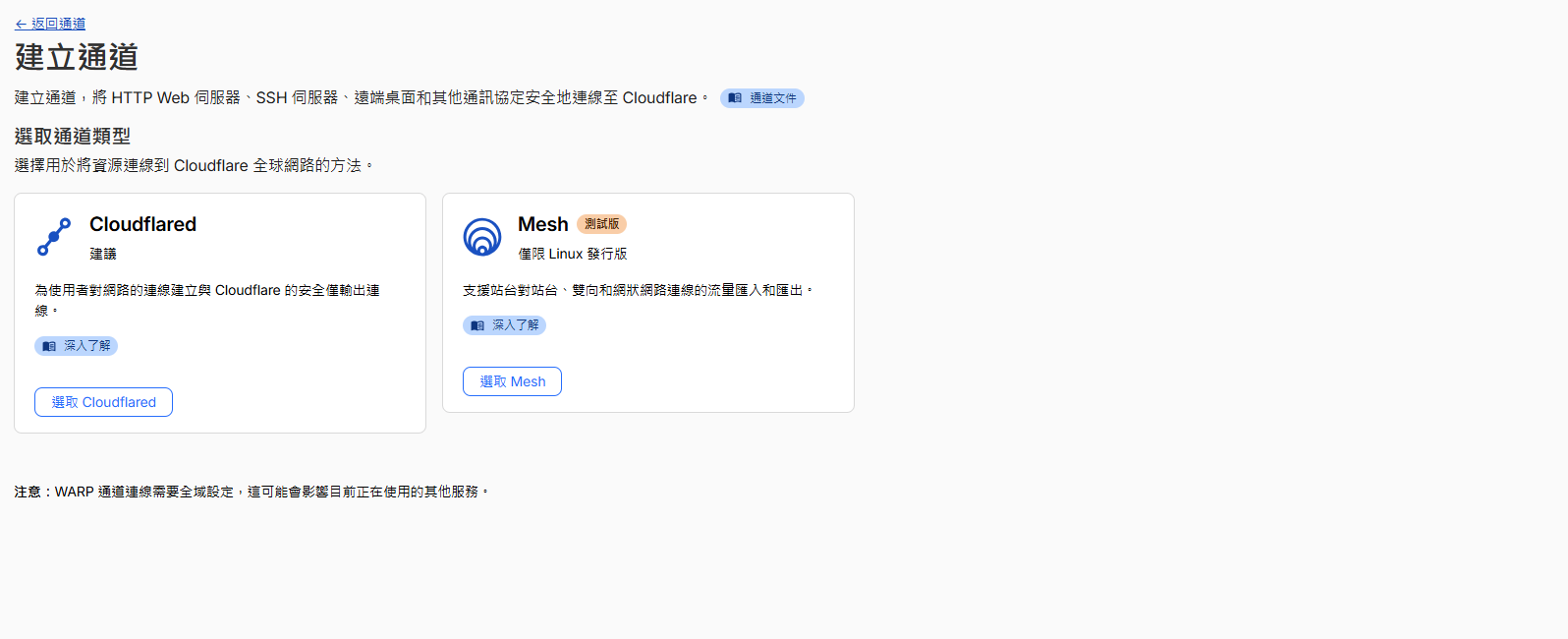Click the Cloudflared description about 安全僅輸出連線

(x=207, y=300)
